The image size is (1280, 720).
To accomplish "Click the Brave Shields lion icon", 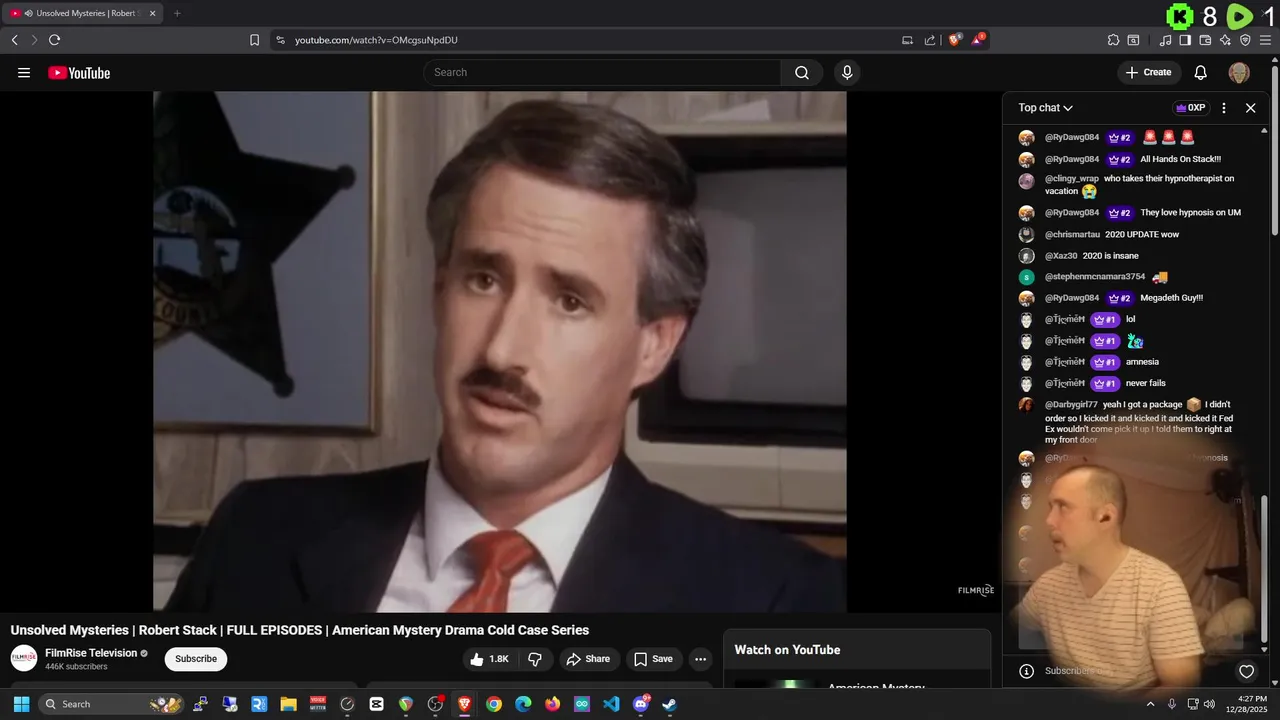I will click(955, 40).
